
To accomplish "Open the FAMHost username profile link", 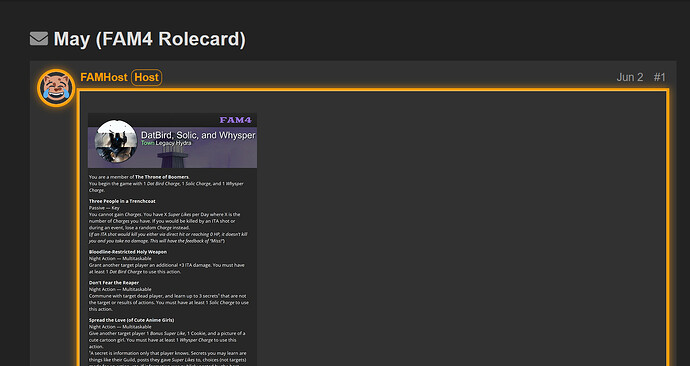I will tap(104, 77).
